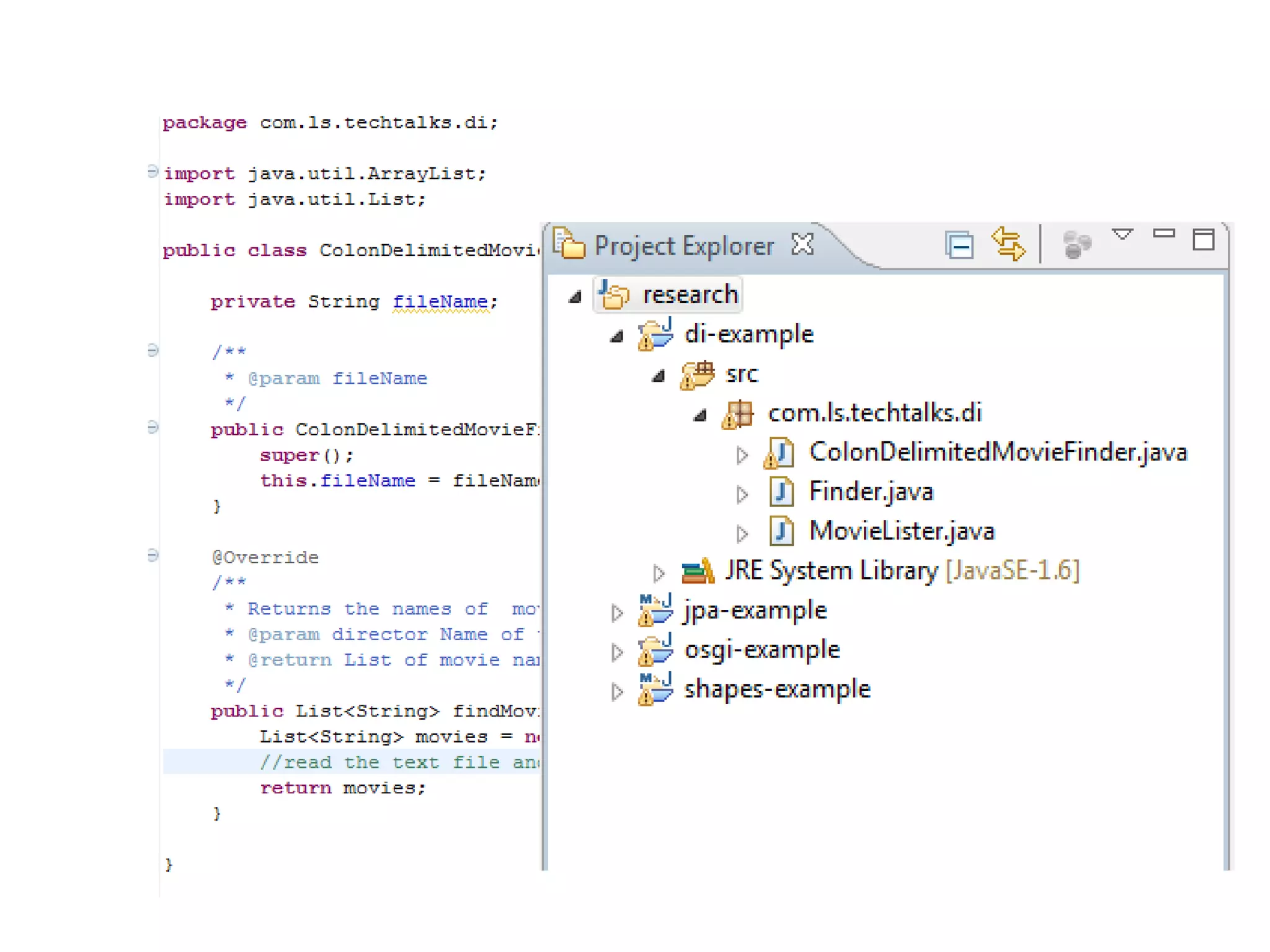Toggle Link with Editor icon
The height and width of the screenshot is (952, 1270).
1008,244
